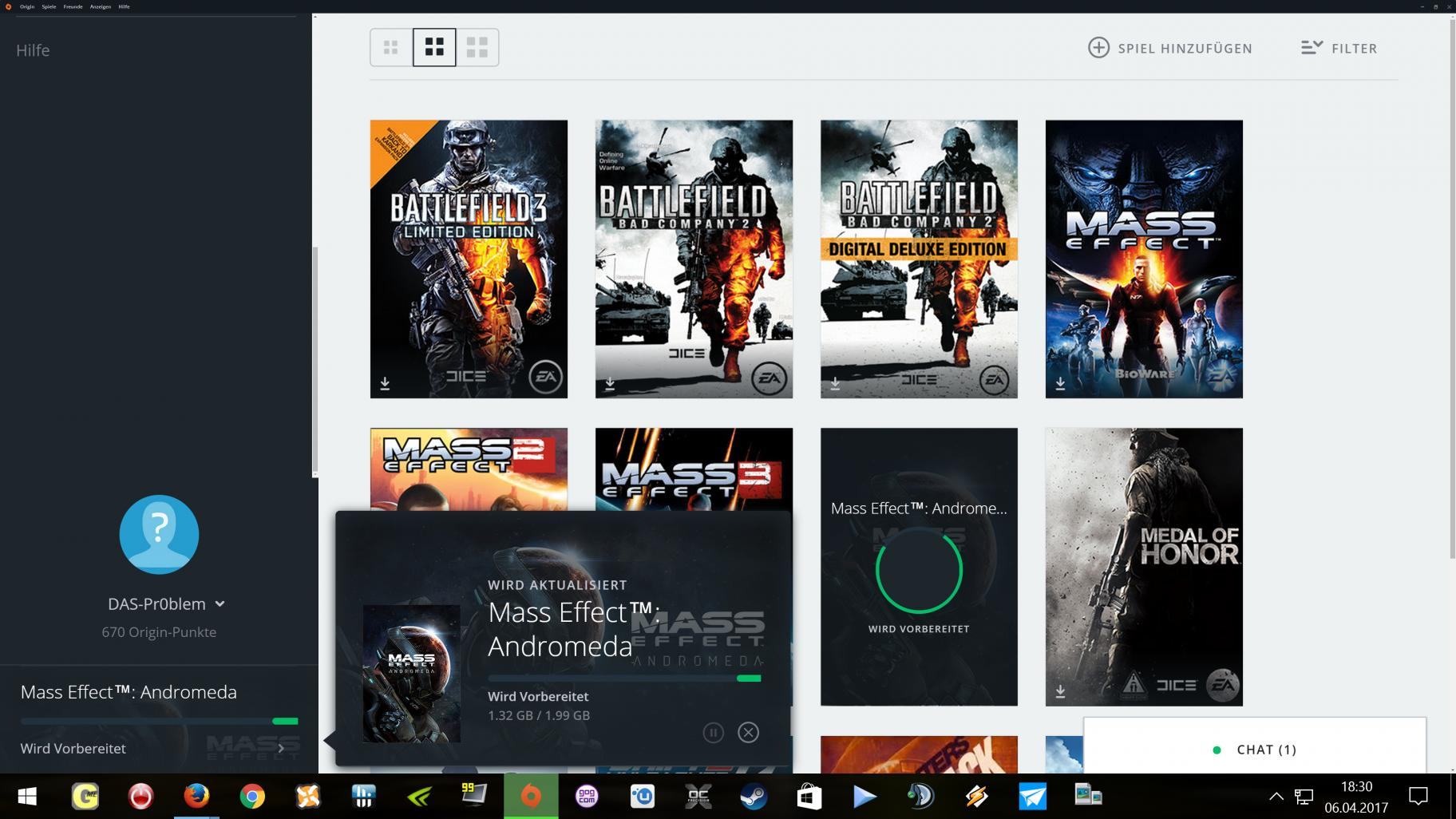Pause the Mass Effect Andromeda update
The width and height of the screenshot is (1456, 819).
tap(714, 732)
